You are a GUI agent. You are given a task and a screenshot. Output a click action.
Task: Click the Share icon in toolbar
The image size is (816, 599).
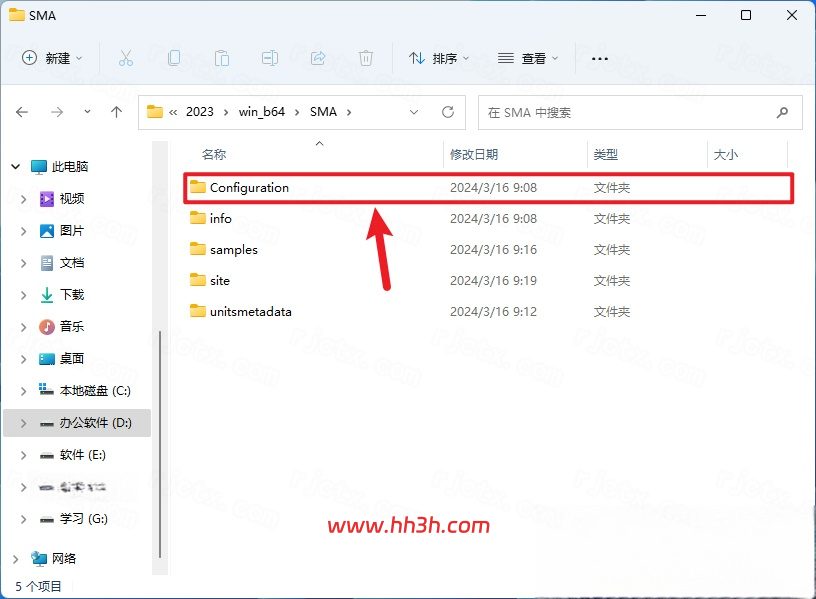318,58
